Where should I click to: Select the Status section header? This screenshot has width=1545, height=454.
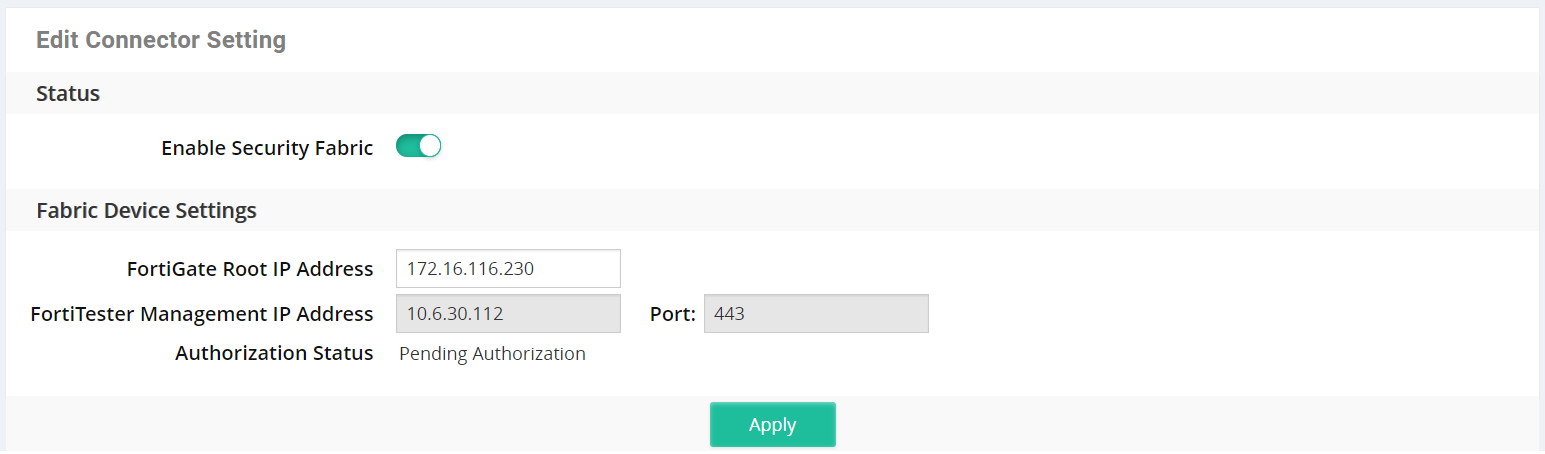(68, 94)
